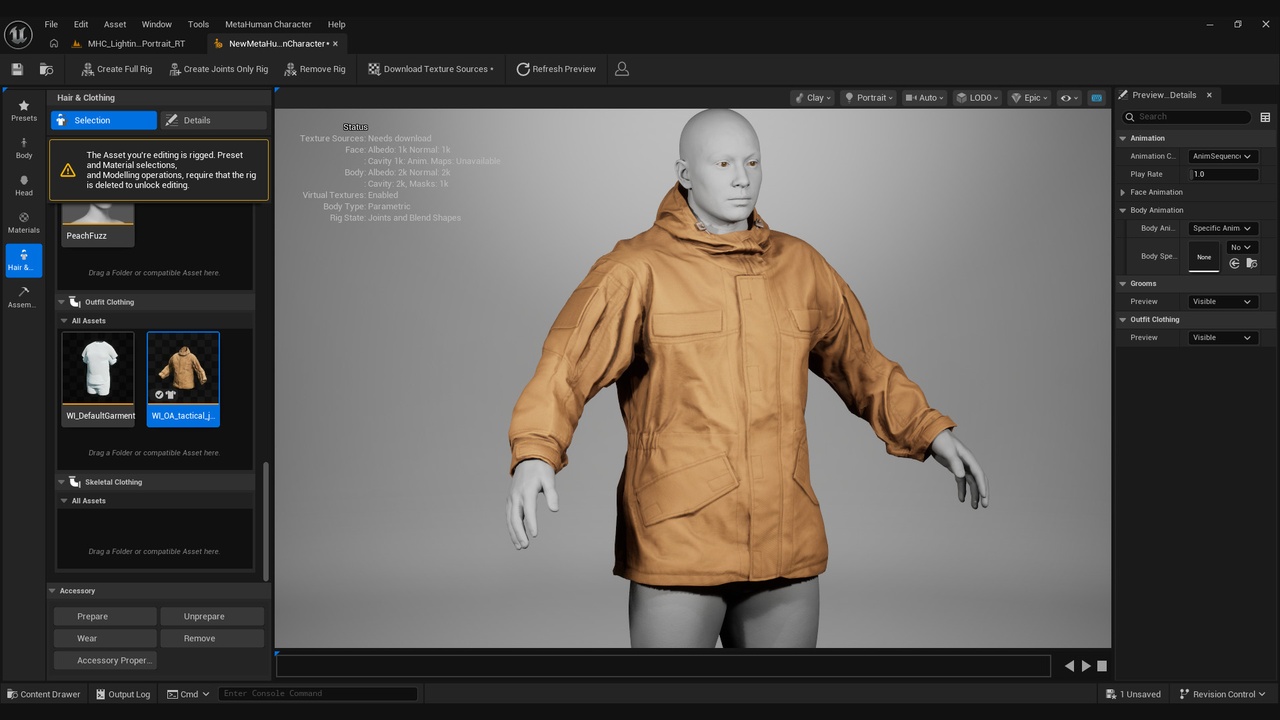Collapse the Animation section
This screenshot has width=1280, height=720.
[x=1123, y=138]
